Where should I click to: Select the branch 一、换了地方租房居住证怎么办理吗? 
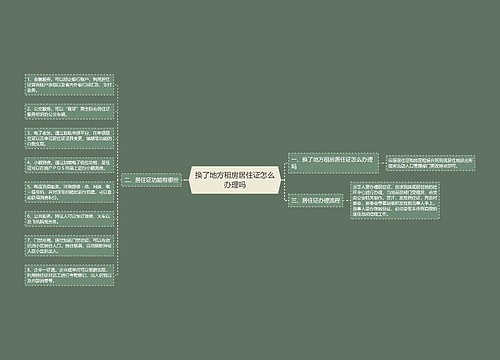click(333, 163)
